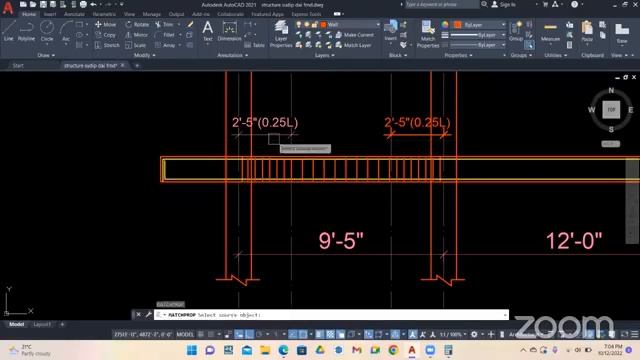The height and width of the screenshot is (360, 640).
Task: Click the Insert block tool
Action: (391, 31)
